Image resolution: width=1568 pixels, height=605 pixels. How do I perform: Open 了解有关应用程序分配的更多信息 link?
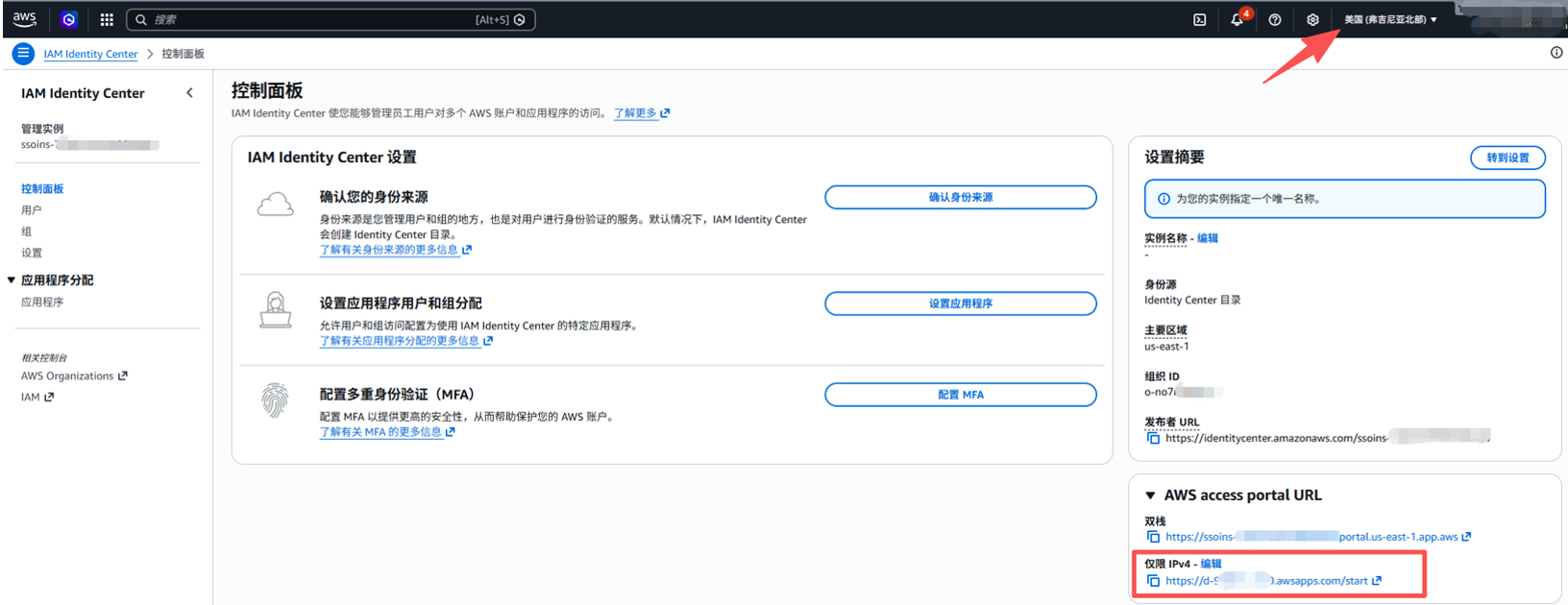coord(406,341)
